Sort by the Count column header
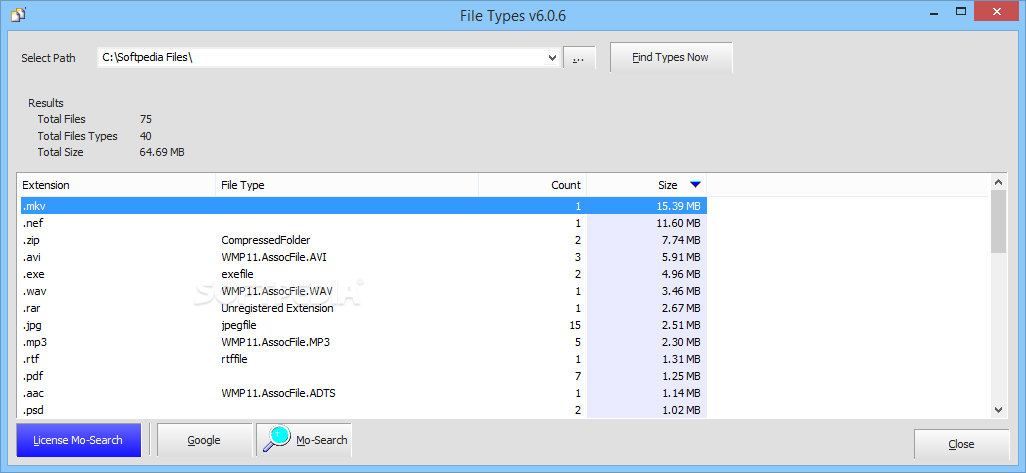The image size is (1026, 473). pos(533,185)
